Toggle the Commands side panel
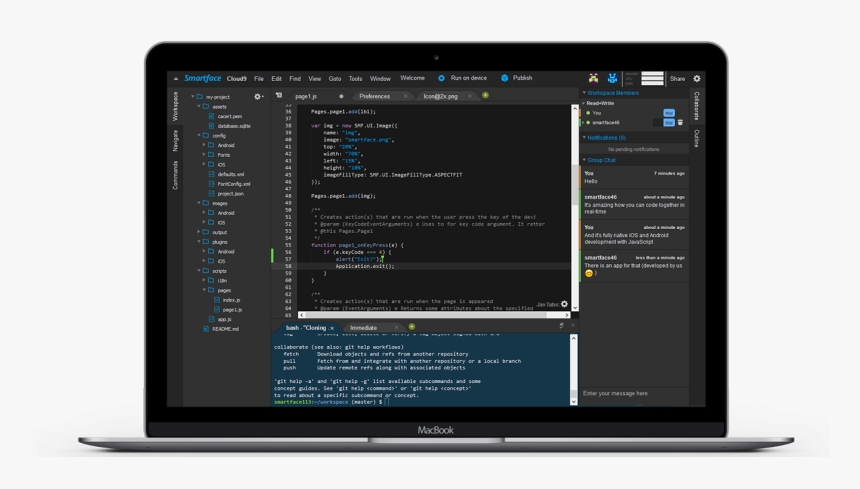 pyautogui.click(x=175, y=175)
